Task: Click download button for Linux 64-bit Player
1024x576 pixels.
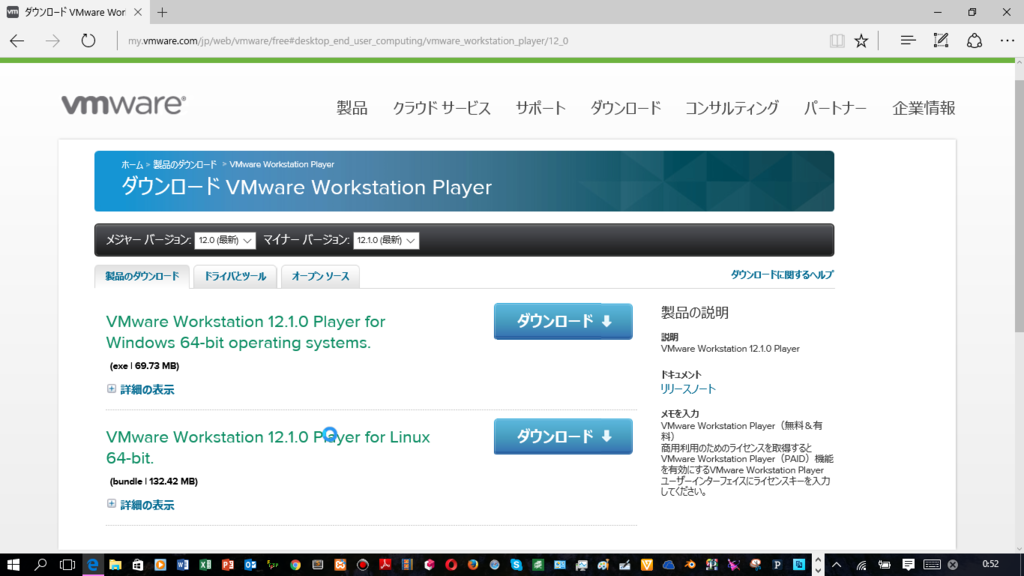Action: point(563,436)
